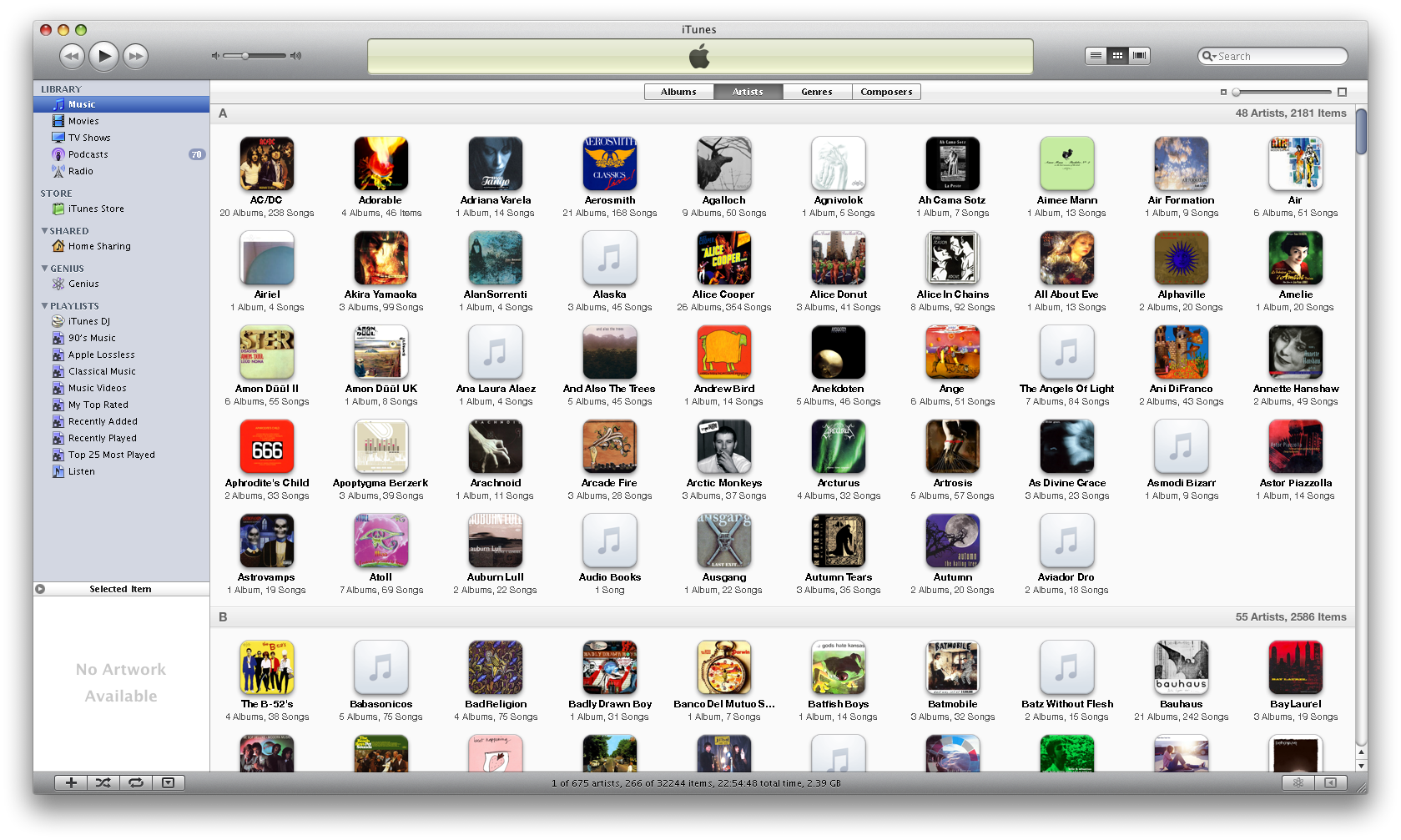Click the Bad Religion artist name
The width and height of the screenshot is (1401, 840).
click(x=496, y=704)
